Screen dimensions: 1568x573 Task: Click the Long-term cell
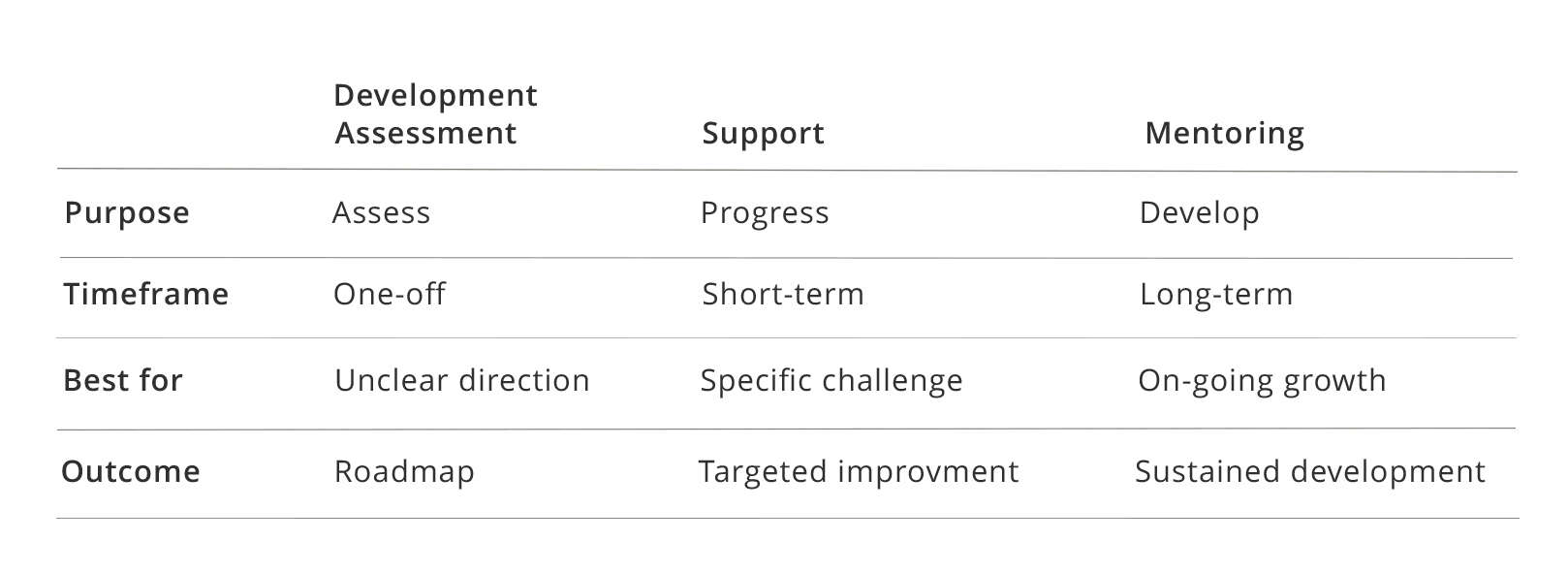1216,294
